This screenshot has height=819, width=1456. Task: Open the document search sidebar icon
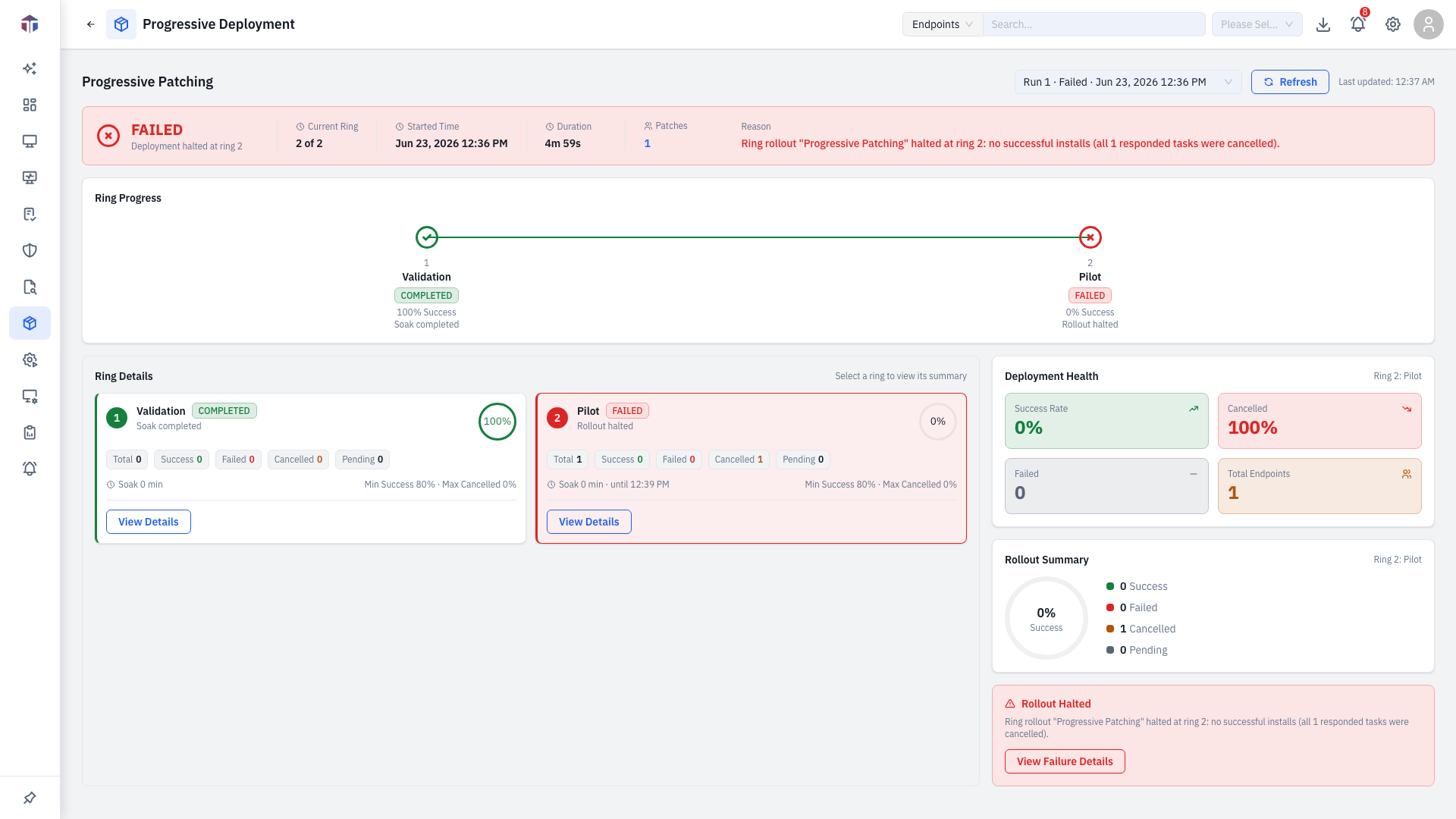click(30, 287)
